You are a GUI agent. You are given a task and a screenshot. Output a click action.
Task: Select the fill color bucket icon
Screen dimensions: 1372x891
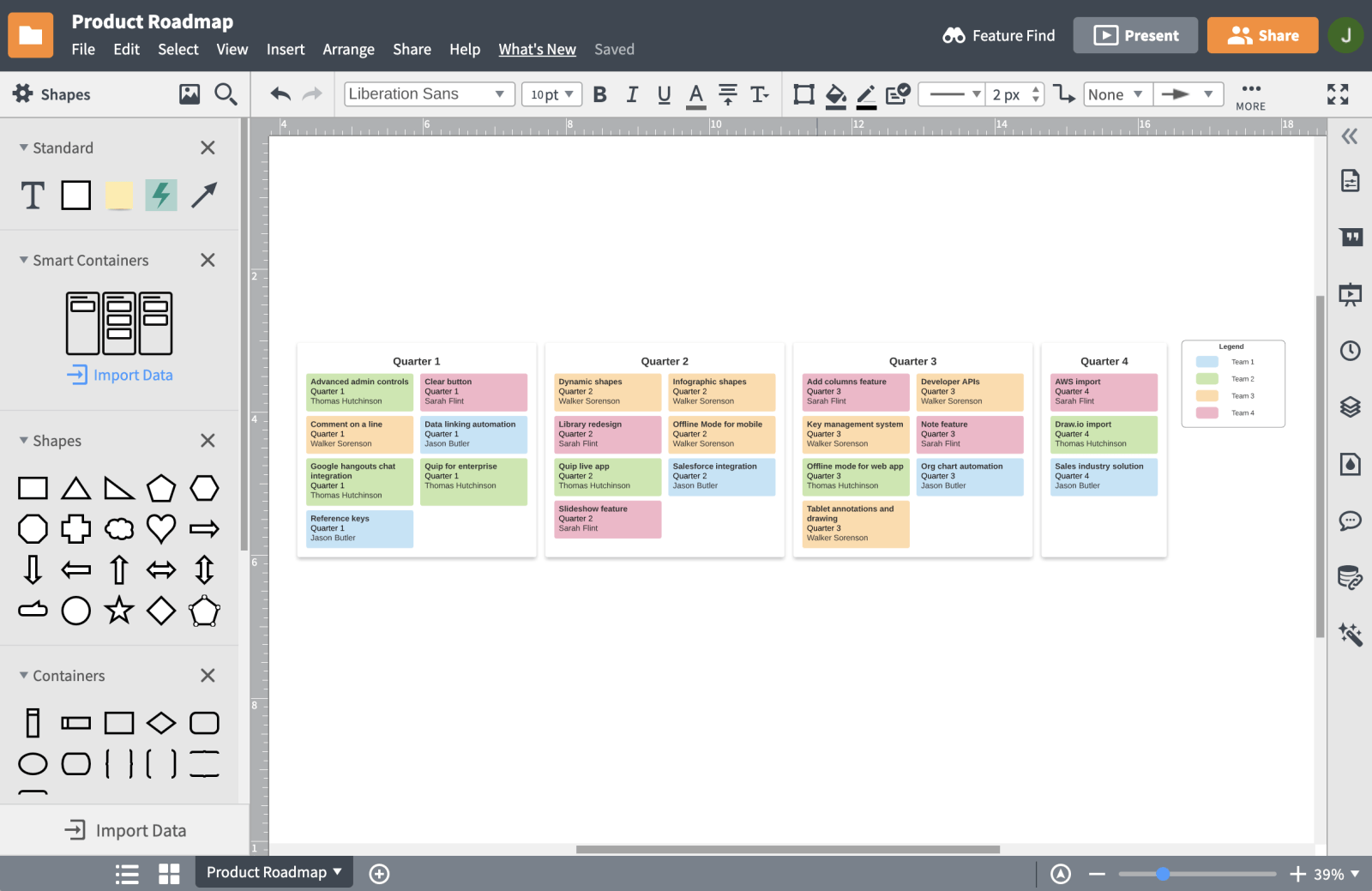(x=835, y=94)
